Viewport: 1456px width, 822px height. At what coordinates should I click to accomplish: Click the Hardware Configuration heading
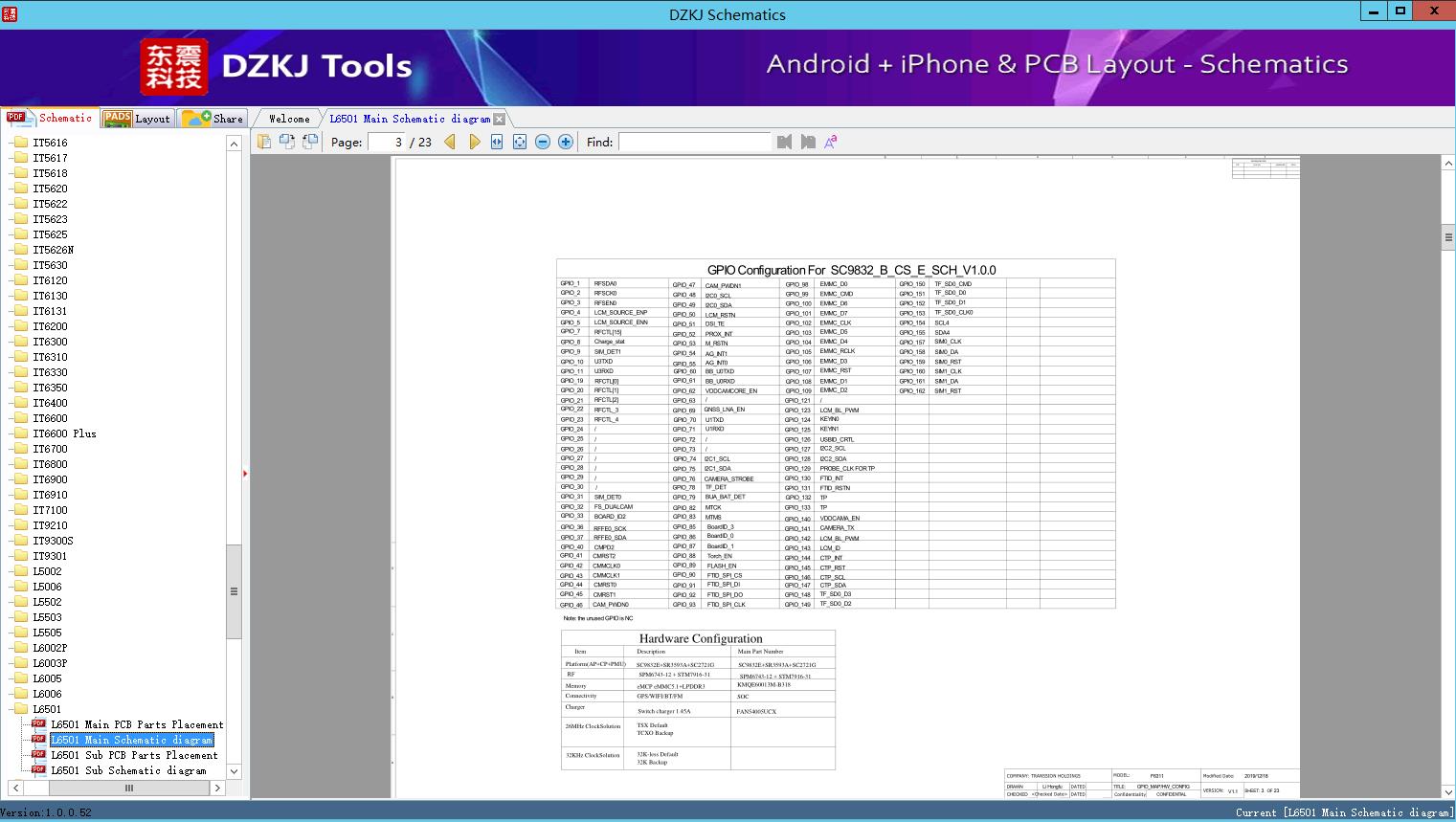pos(701,638)
